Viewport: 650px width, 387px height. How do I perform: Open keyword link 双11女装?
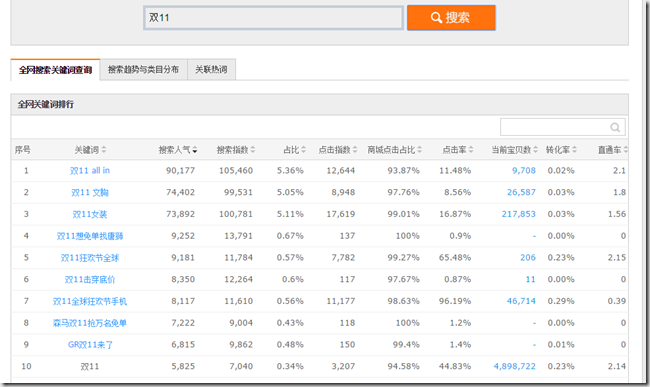(x=90, y=214)
